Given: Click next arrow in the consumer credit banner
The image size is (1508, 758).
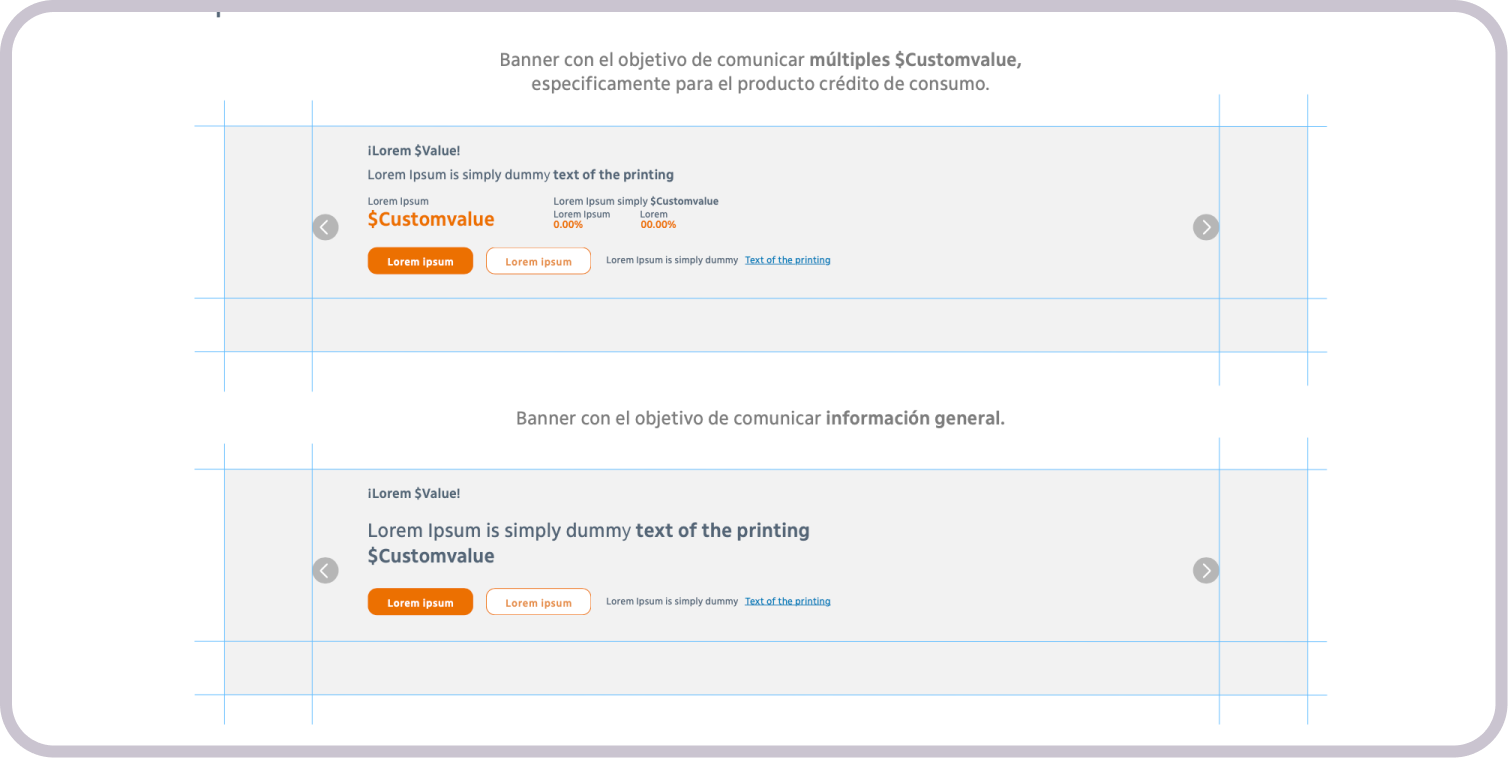Looking at the screenshot, I should coord(1206,228).
